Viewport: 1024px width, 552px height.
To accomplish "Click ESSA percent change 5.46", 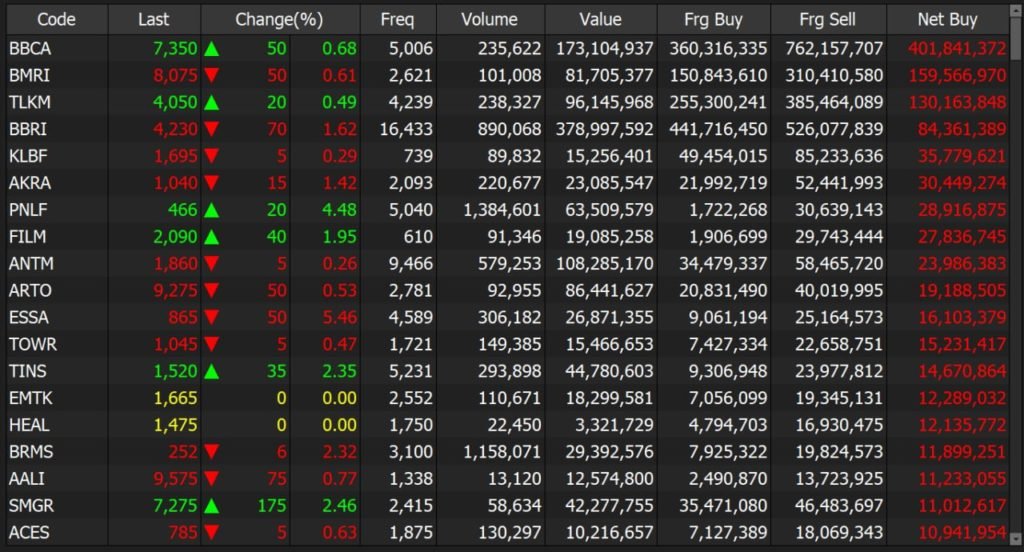I will click(x=340, y=317).
